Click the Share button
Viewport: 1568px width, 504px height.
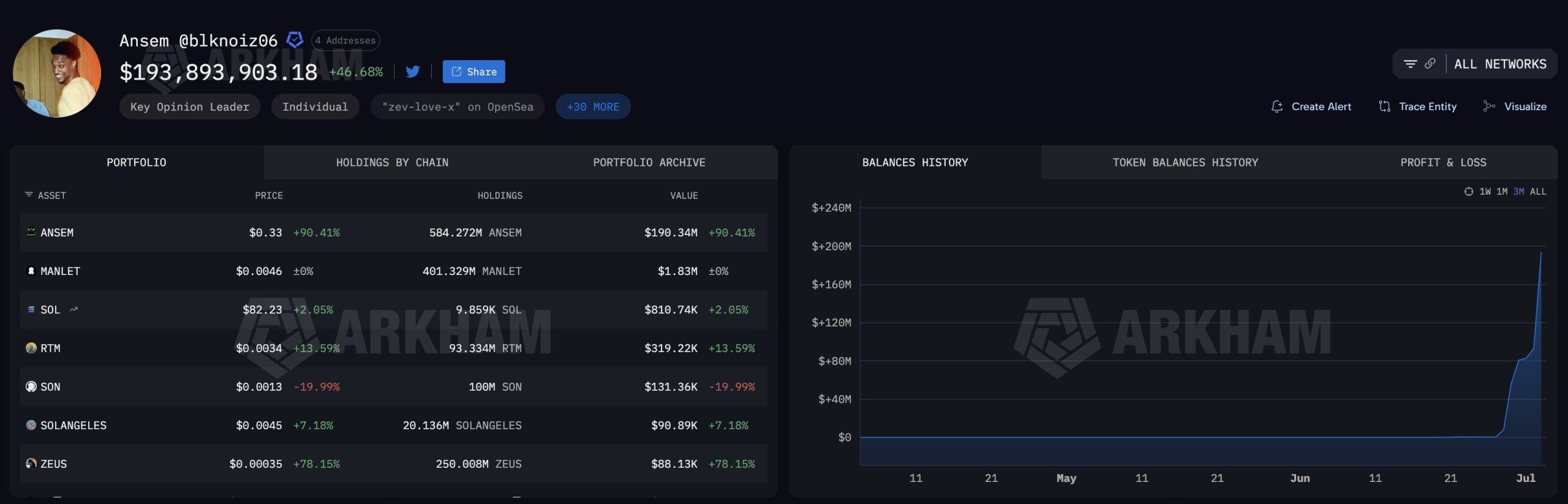point(474,72)
